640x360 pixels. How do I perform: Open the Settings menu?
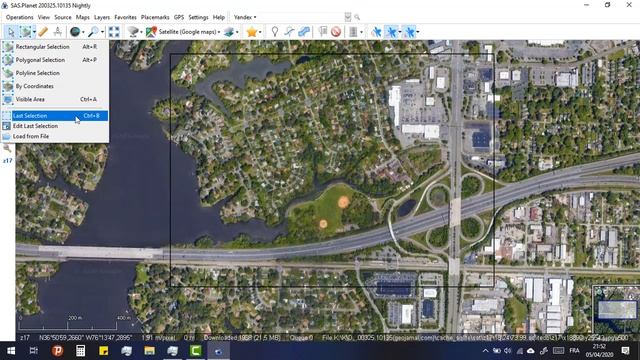click(x=198, y=17)
